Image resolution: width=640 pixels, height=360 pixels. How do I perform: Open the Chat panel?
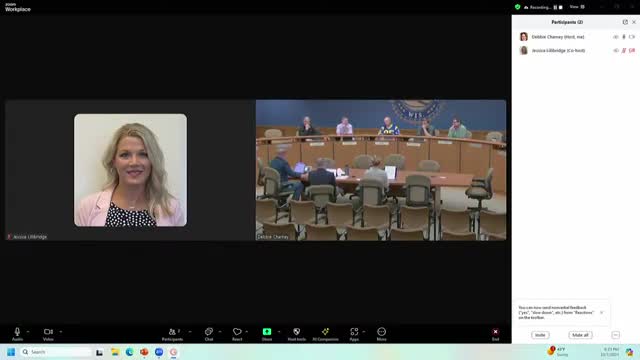209,334
